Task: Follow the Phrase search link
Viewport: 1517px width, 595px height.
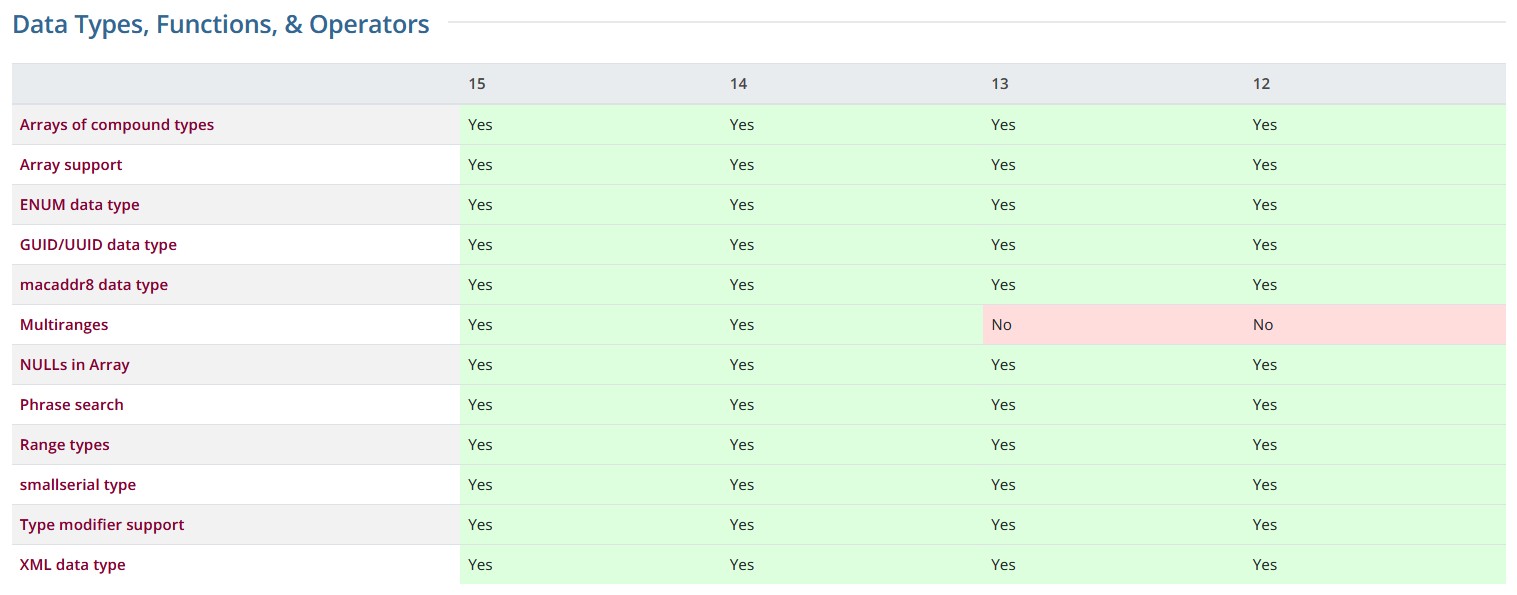Action: (72, 405)
